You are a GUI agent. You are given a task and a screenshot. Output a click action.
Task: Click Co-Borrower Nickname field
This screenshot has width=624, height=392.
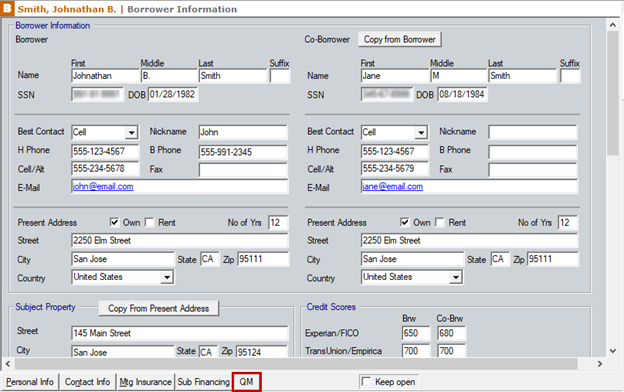click(533, 132)
